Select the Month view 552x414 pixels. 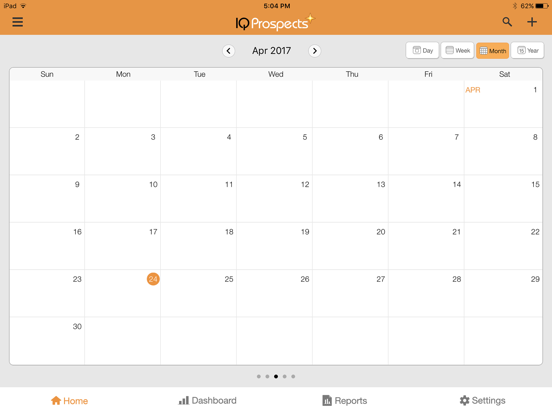(493, 50)
